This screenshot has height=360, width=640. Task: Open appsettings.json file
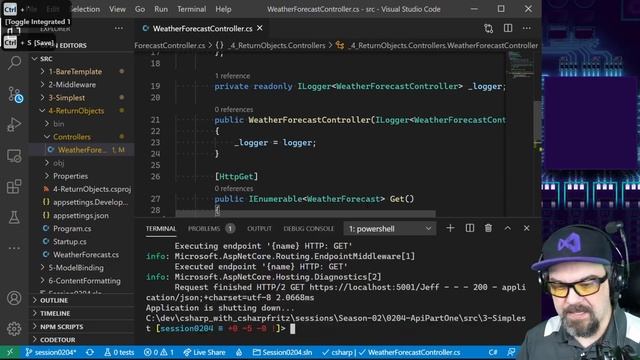pos(81,216)
